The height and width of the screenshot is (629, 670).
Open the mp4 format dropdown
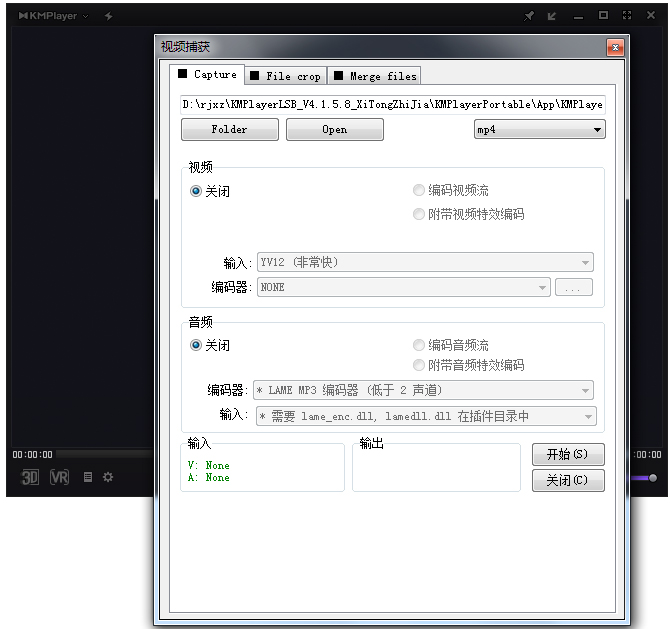539,130
